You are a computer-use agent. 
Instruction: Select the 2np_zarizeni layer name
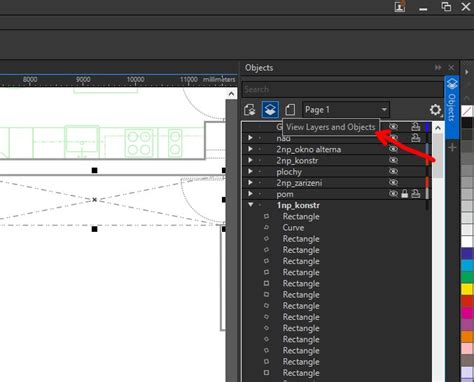point(299,183)
